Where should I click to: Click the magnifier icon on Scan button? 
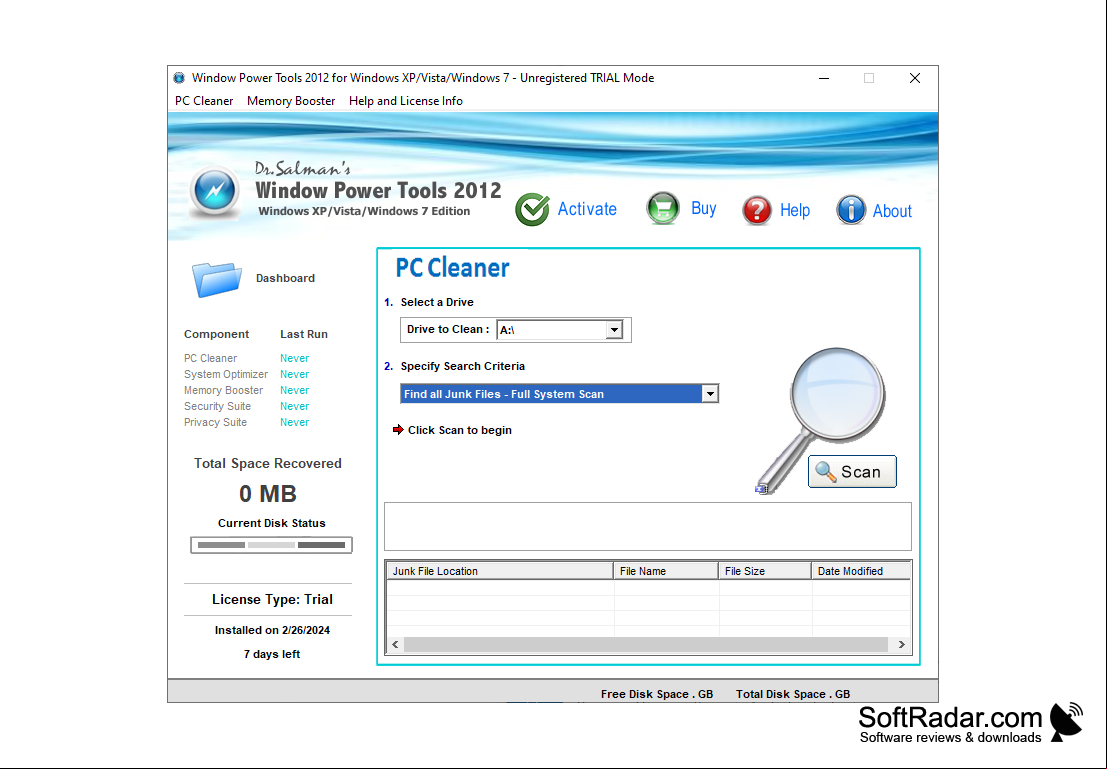point(825,471)
